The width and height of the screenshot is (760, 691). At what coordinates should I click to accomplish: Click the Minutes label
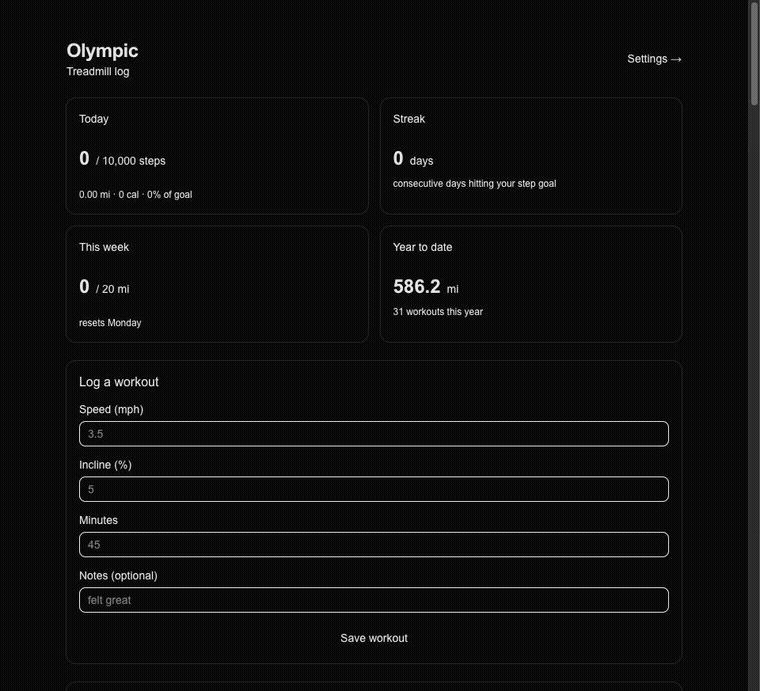coord(98,520)
